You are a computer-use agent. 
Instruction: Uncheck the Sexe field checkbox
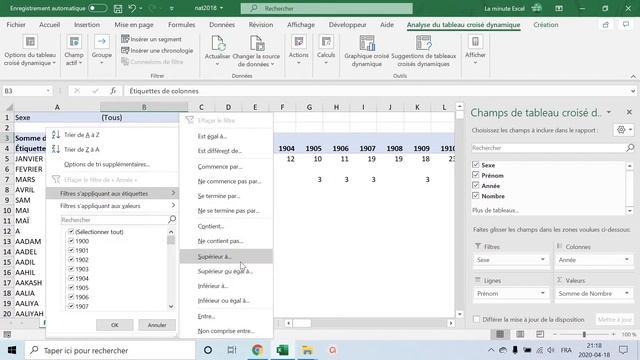pos(476,165)
